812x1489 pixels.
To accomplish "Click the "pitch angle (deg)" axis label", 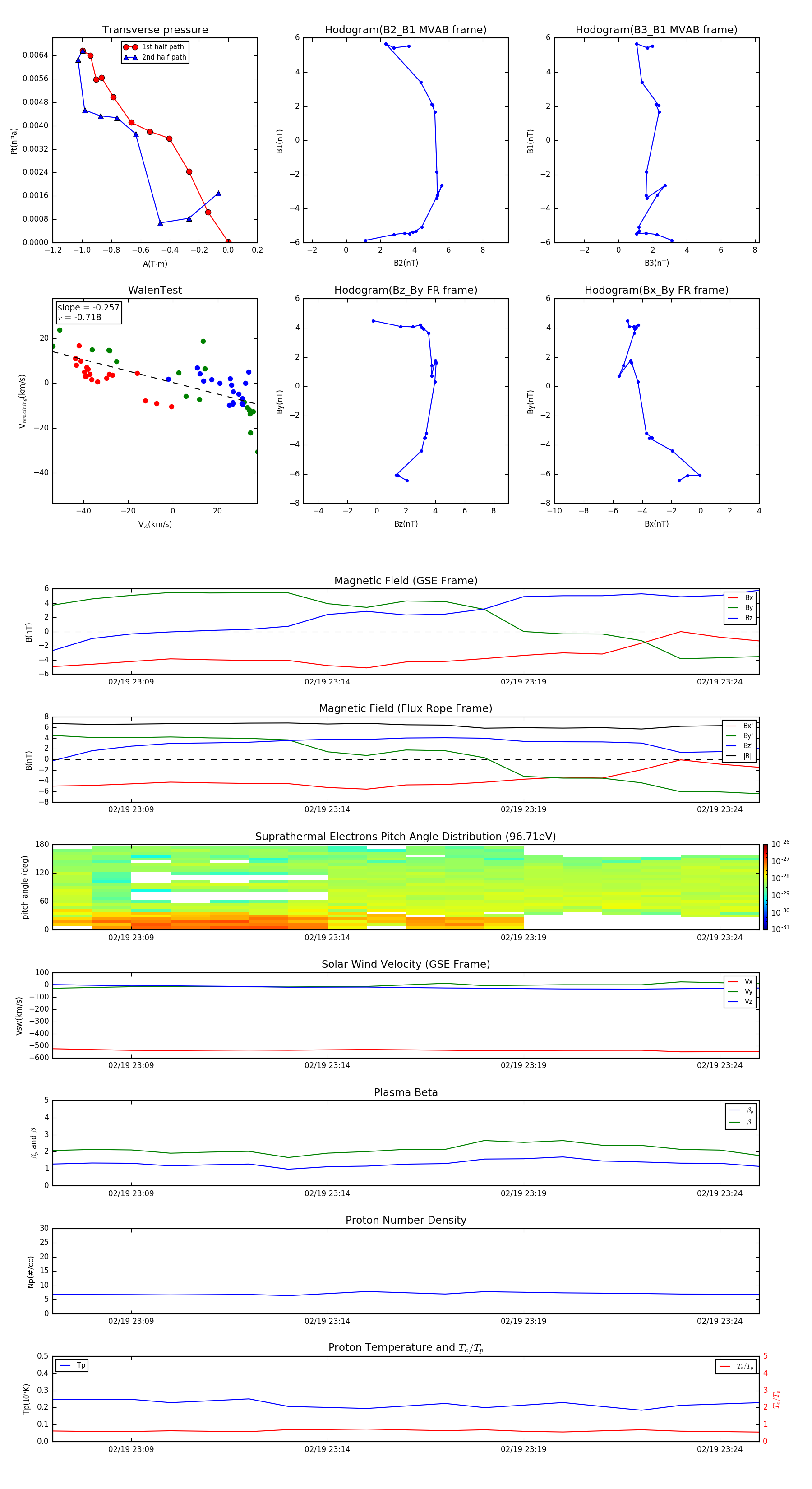I will (x=25, y=887).
